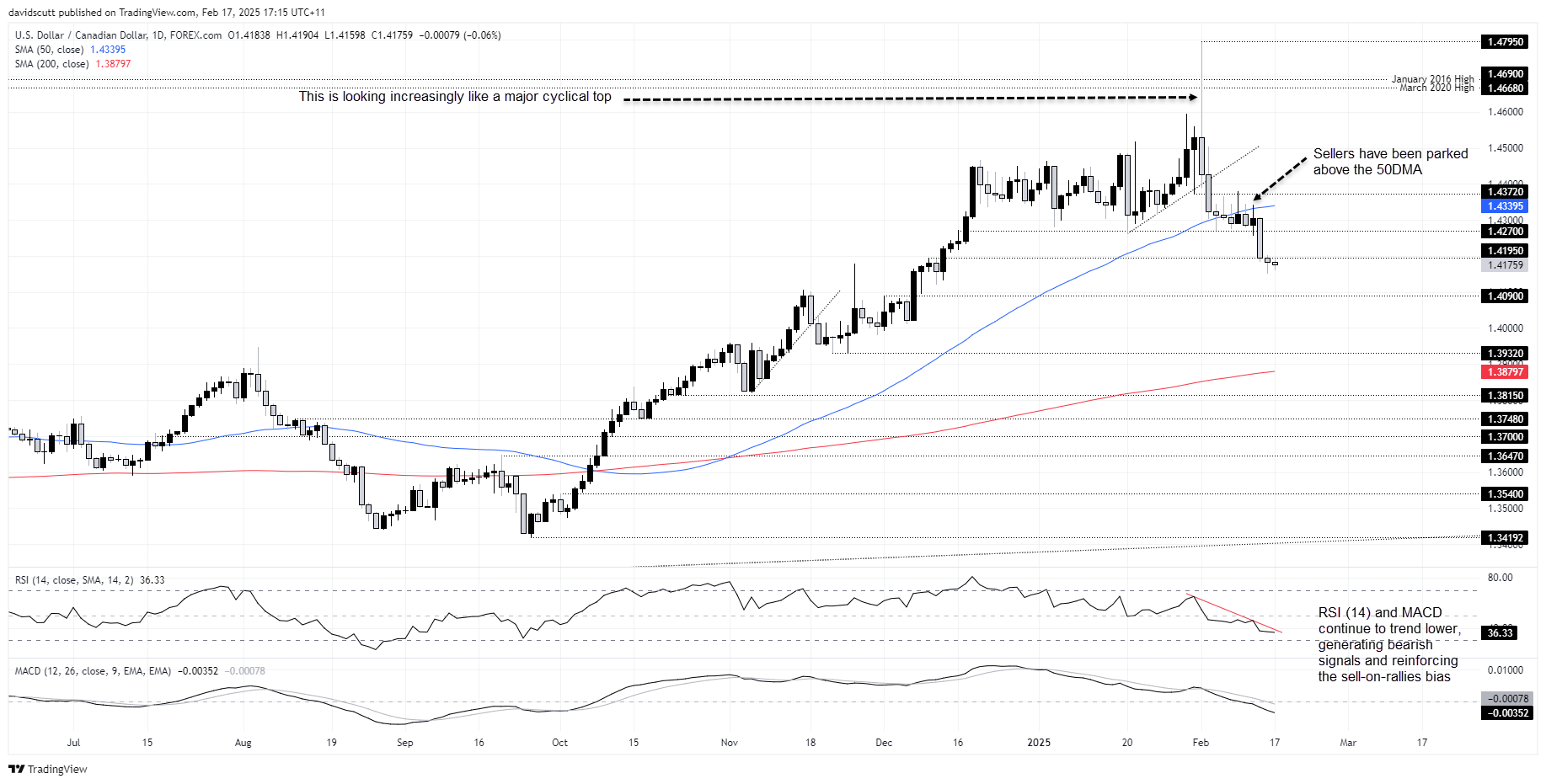The width and height of the screenshot is (1546, 784).
Task: Select the 'major cyclical top' annotation text
Action: [455, 97]
